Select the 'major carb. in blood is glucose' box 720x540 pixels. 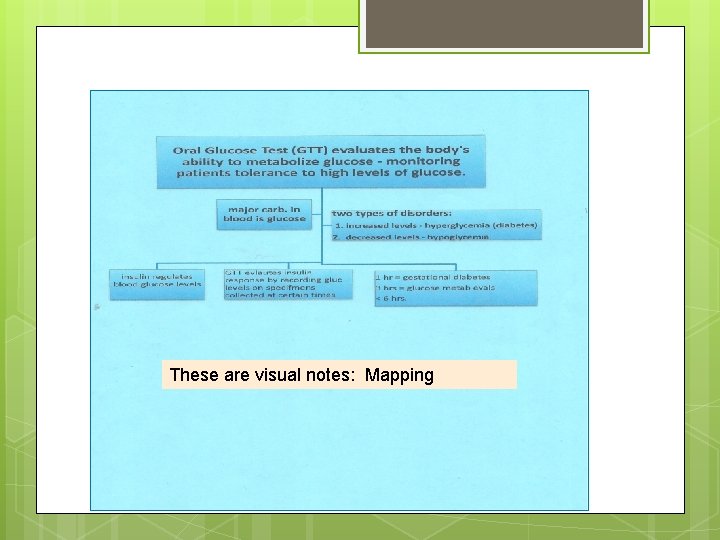point(264,214)
